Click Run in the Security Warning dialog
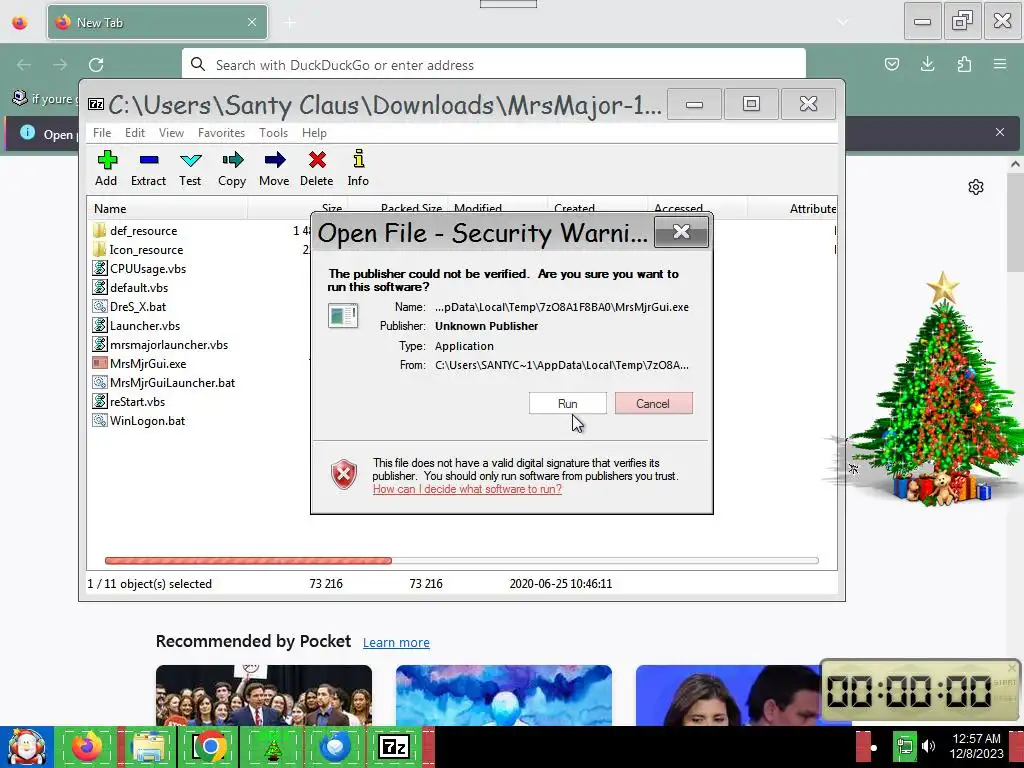Viewport: 1024px width, 768px height. 568,404
